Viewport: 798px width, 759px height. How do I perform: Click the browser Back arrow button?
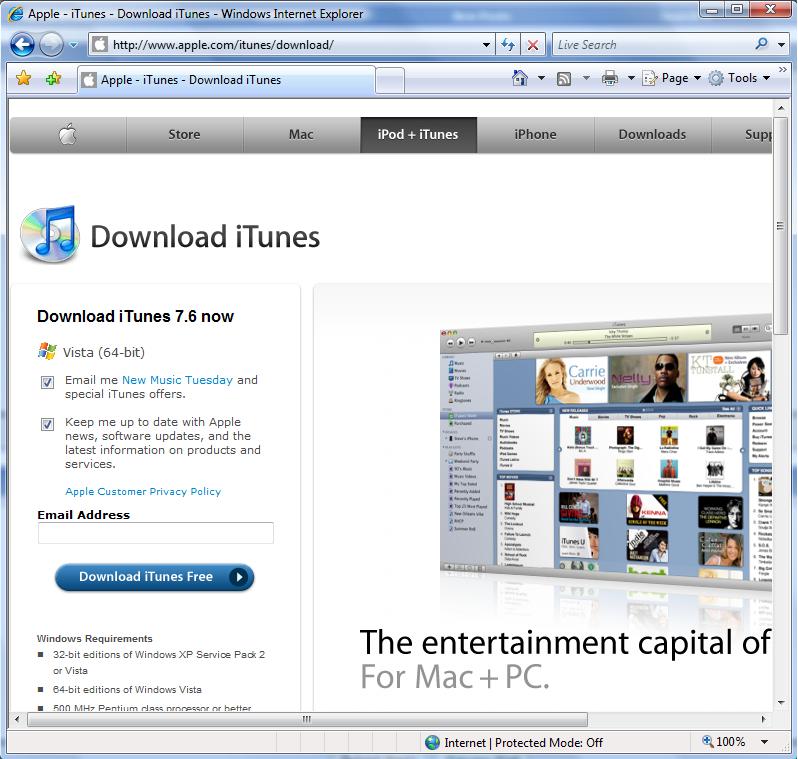pos(22,45)
